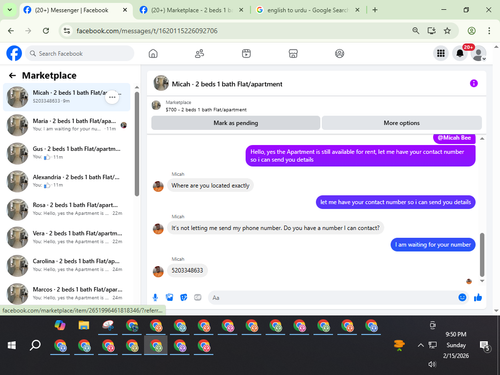Open the Friends icon in top navigation
The height and width of the screenshot is (375, 500).
(x=199, y=53)
